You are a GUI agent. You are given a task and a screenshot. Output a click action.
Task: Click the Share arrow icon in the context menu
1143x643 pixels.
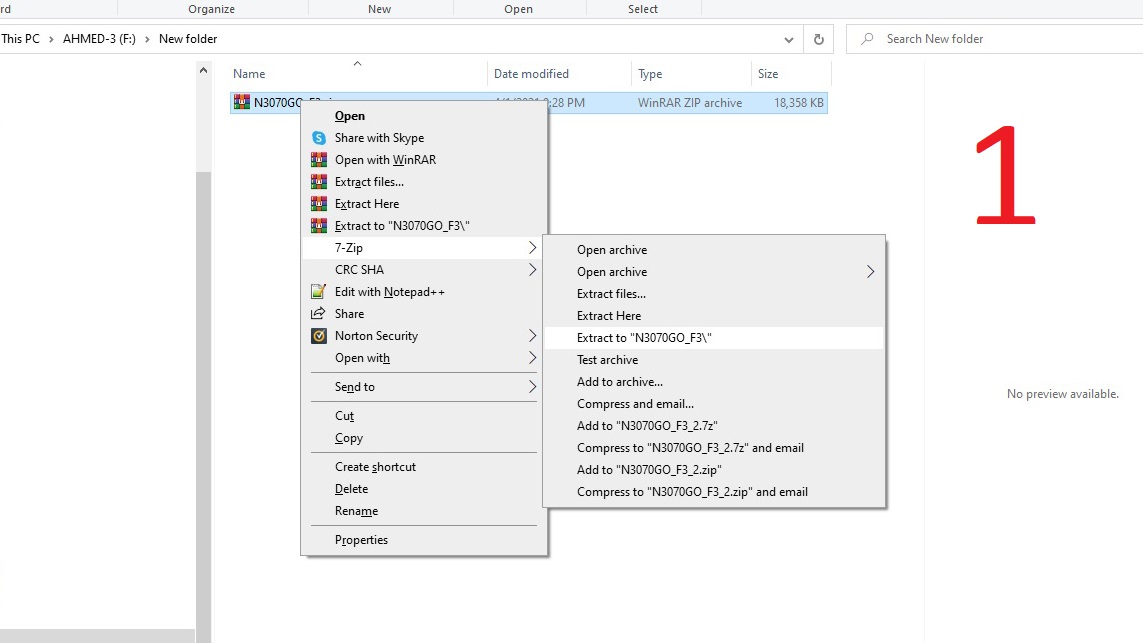(x=318, y=314)
